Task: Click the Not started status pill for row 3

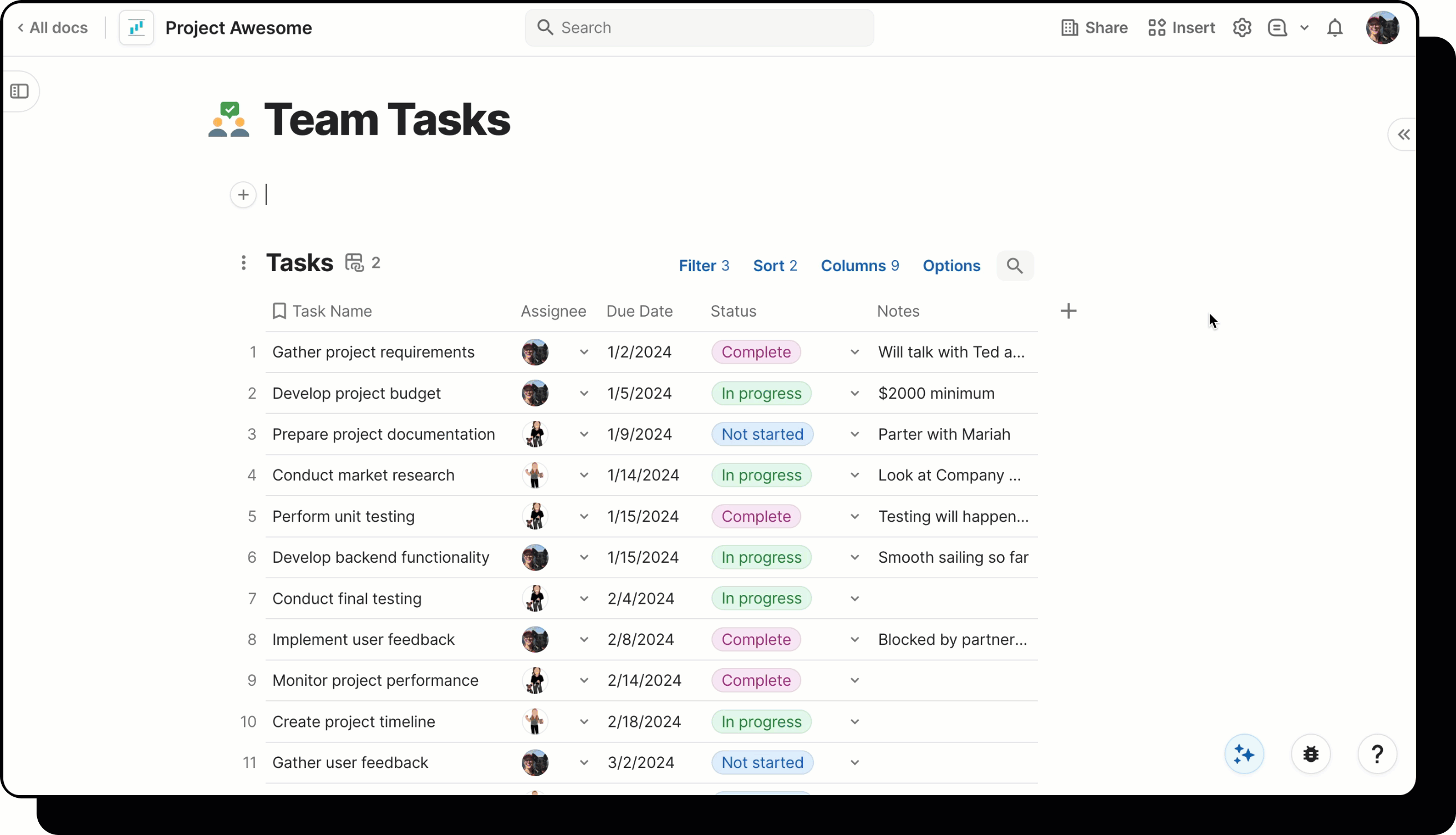Action: point(762,434)
